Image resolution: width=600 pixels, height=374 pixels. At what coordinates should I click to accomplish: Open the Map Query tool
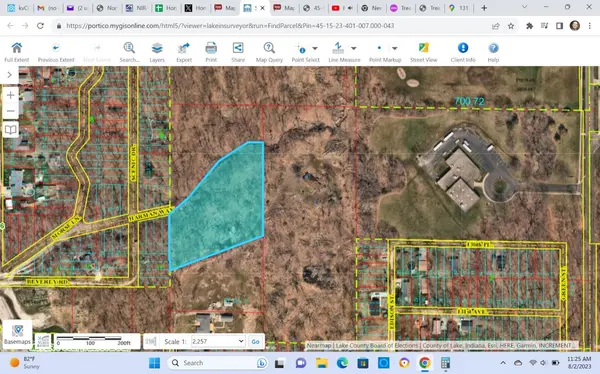(x=269, y=52)
